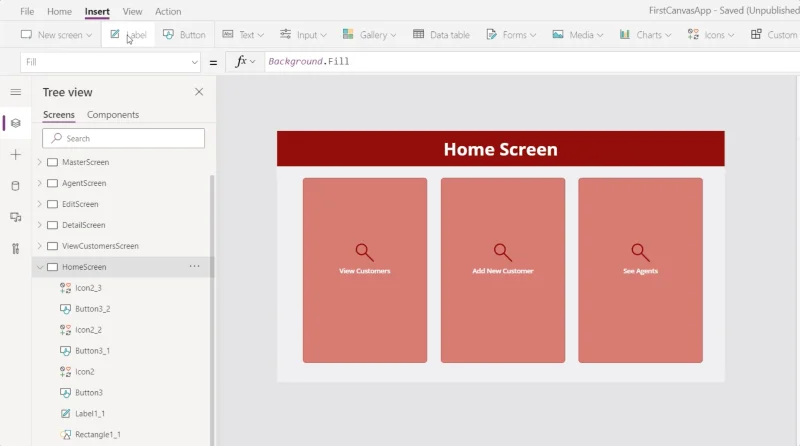Open the Charts dropdown
The height and width of the screenshot is (446, 800).
pyautogui.click(x=645, y=35)
